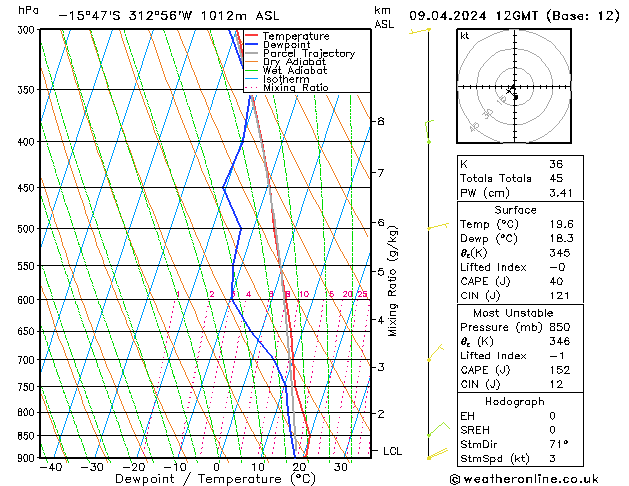Click the date text '09.04.2024 12GMT'
The width and height of the screenshot is (629, 486).
pos(474,16)
